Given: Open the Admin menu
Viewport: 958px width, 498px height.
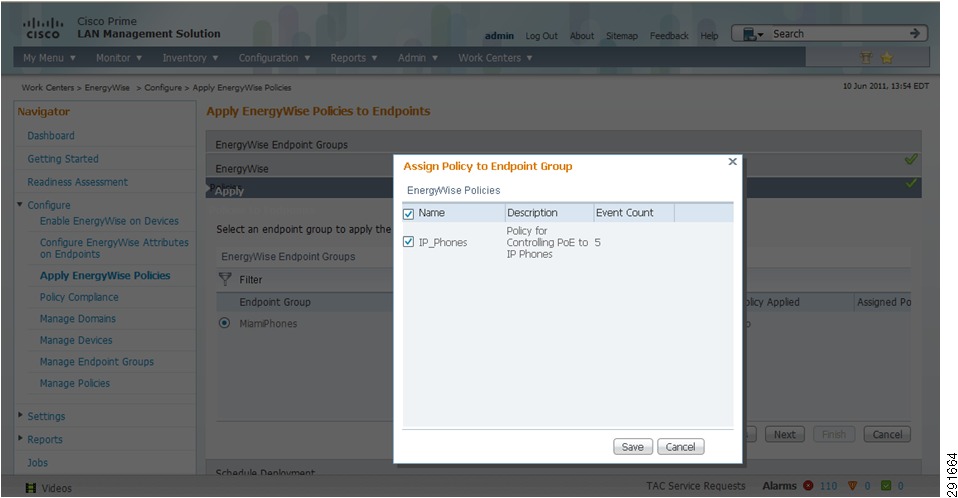Looking at the screenshot, I should pos(418,57).
